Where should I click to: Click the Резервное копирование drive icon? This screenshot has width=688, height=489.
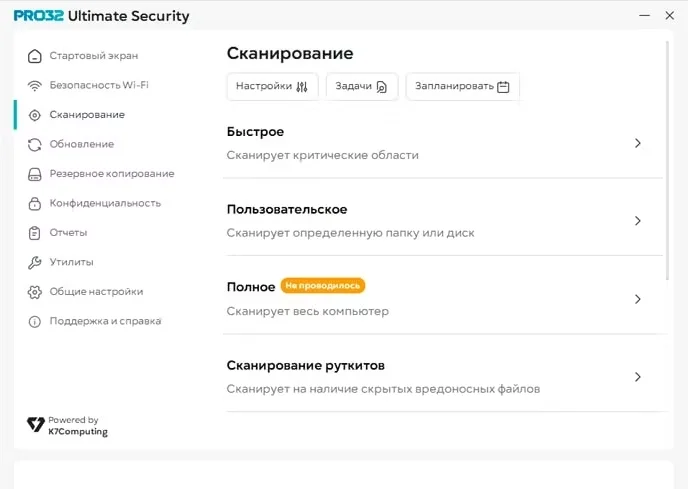click(x=35, y=174)
